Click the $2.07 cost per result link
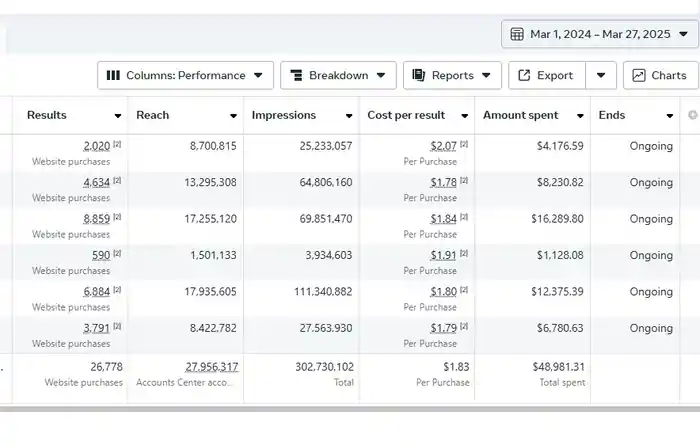Screen dimensions: 700x445 (443, 146)
